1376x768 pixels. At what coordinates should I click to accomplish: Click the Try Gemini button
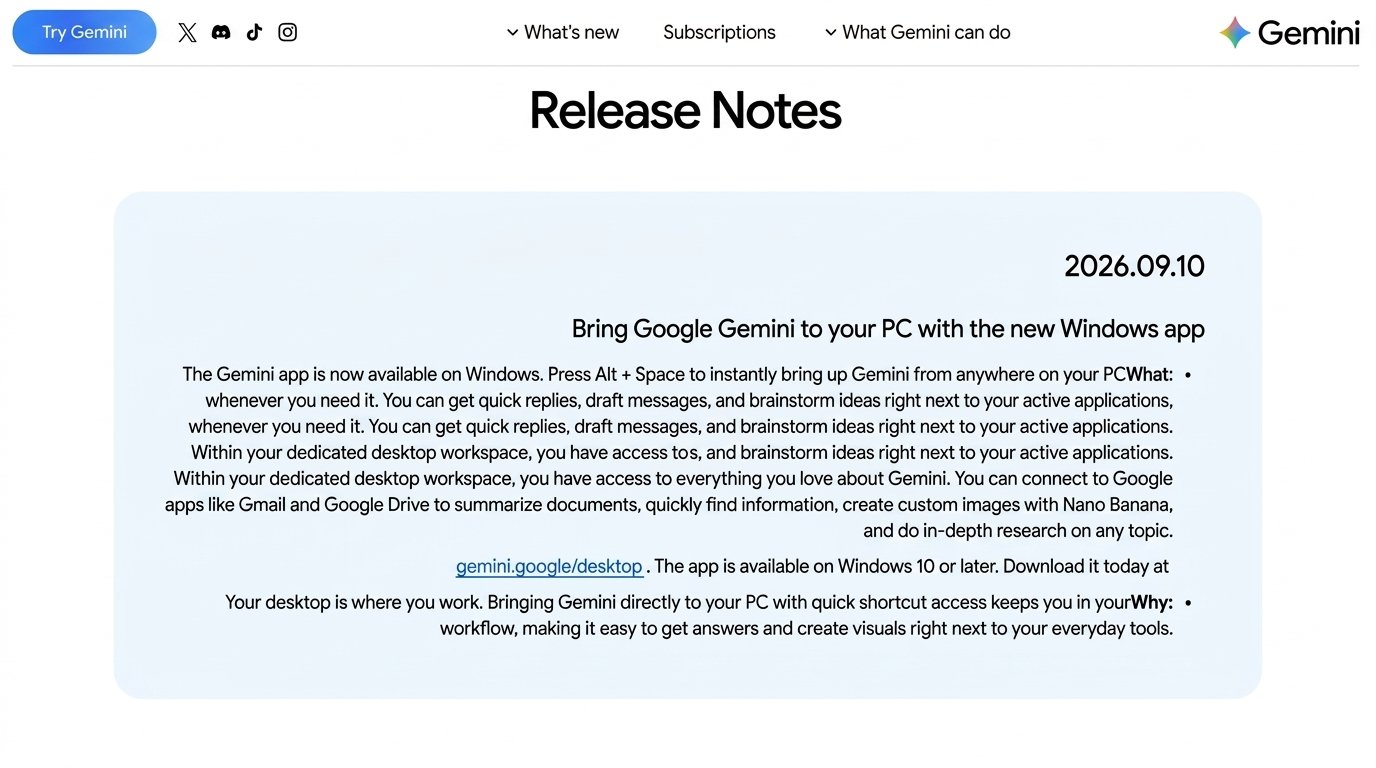[x=84, y=32]
